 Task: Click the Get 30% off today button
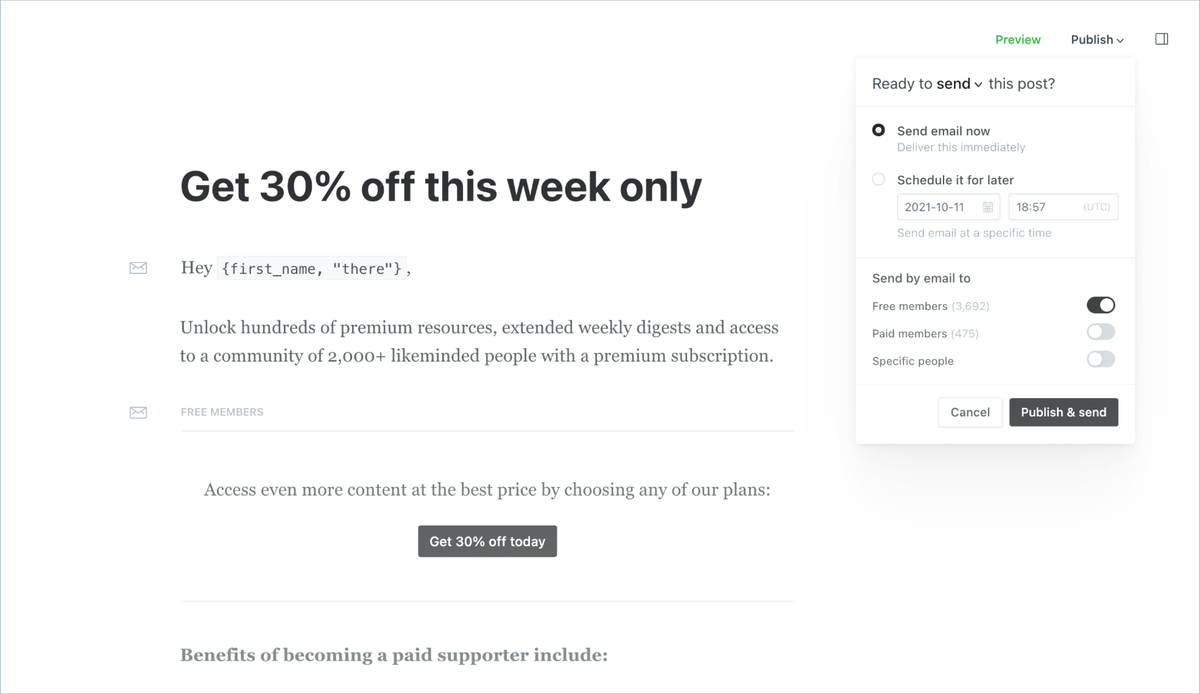pos(487,541)
